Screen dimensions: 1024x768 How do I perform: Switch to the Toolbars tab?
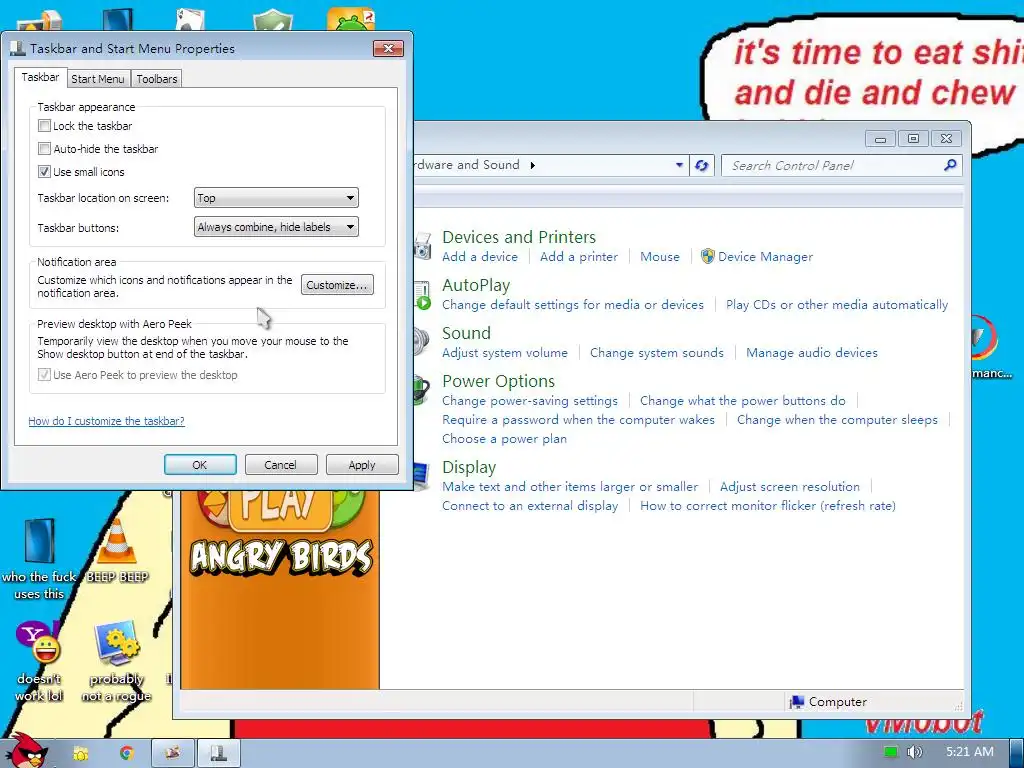(157, 79)
